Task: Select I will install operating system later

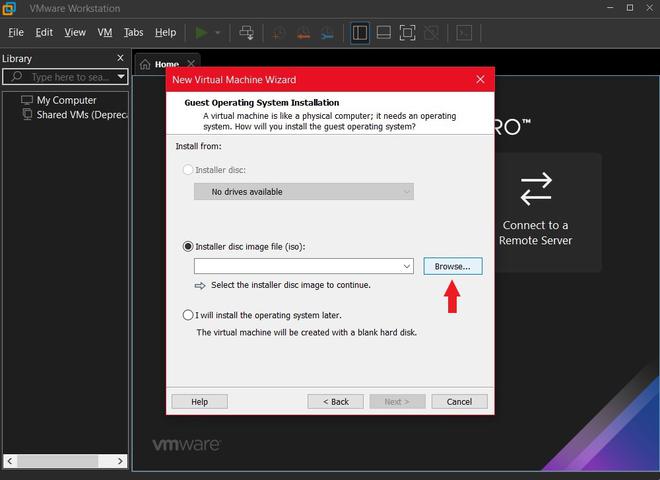Action: pos(188,315)
